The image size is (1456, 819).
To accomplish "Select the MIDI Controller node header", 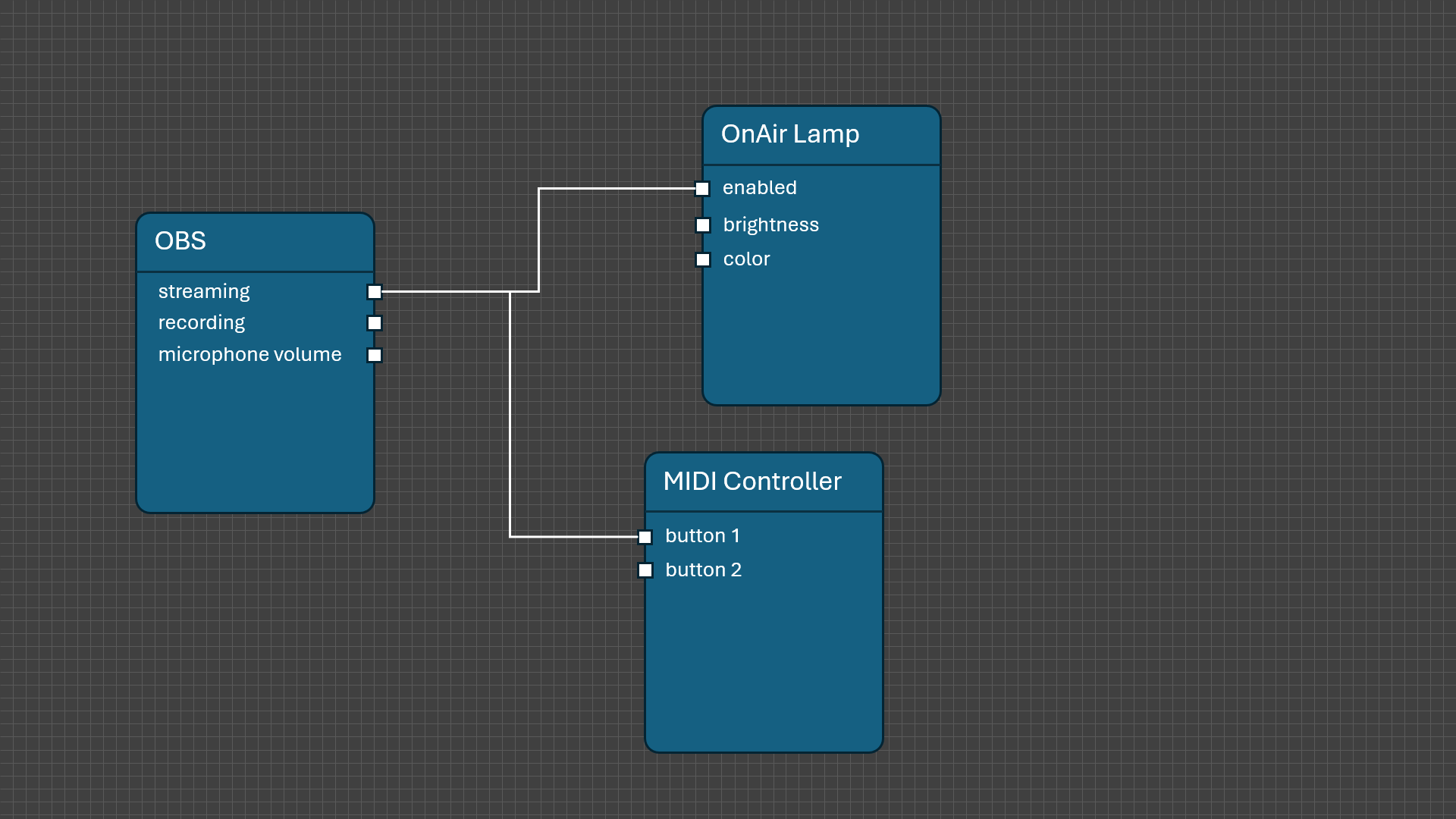I will click(752, 482).
